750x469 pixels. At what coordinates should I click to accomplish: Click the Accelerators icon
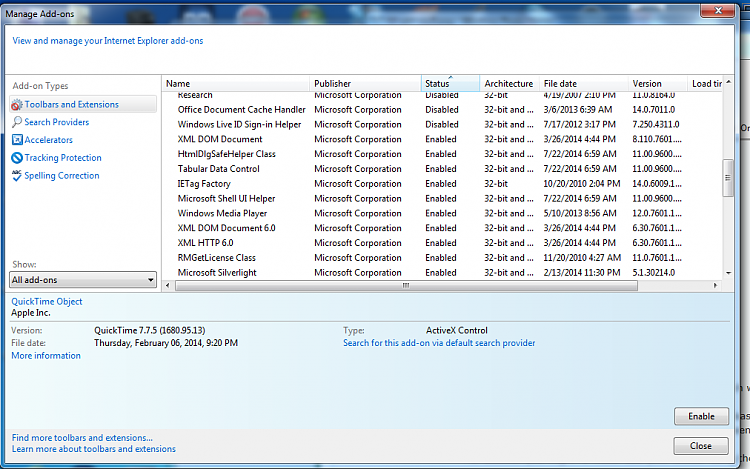[17, 140]
